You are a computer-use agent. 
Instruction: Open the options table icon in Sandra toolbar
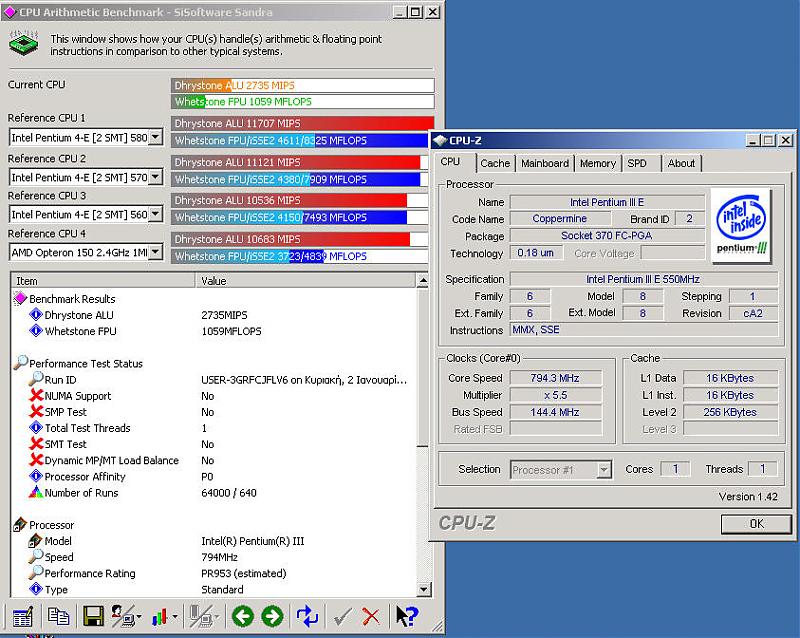coord(22,617)
